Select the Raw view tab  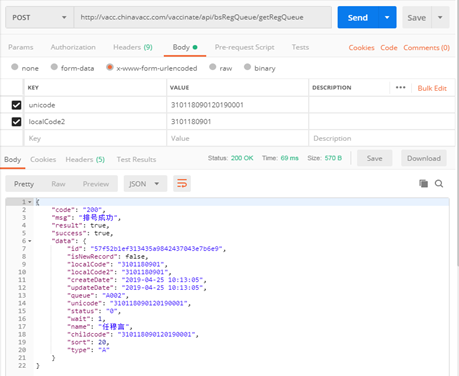pos(58,184)
